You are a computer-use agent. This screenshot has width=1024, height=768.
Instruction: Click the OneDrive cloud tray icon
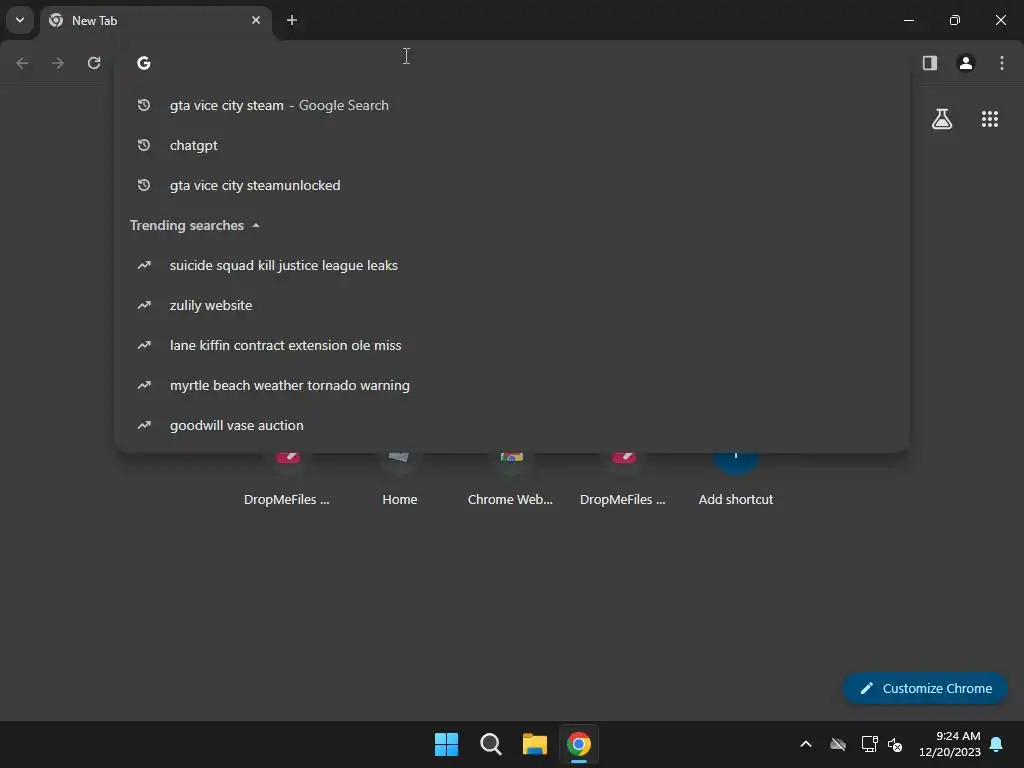(x=838, y=744)
